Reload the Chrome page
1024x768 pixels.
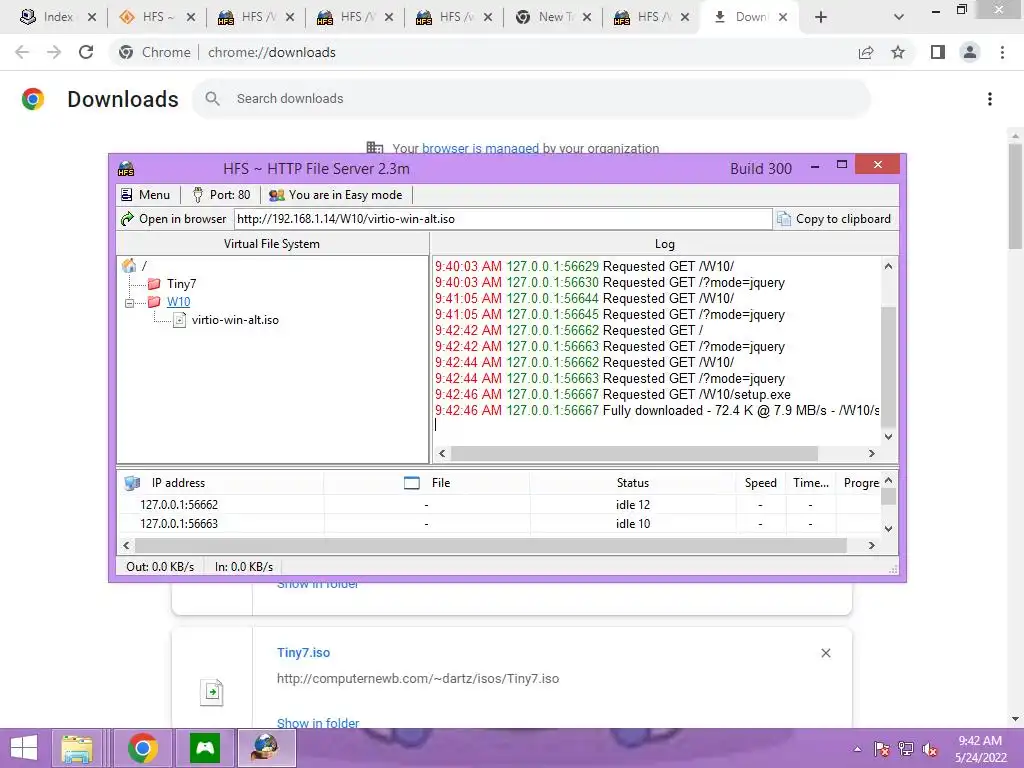[86, 52]
